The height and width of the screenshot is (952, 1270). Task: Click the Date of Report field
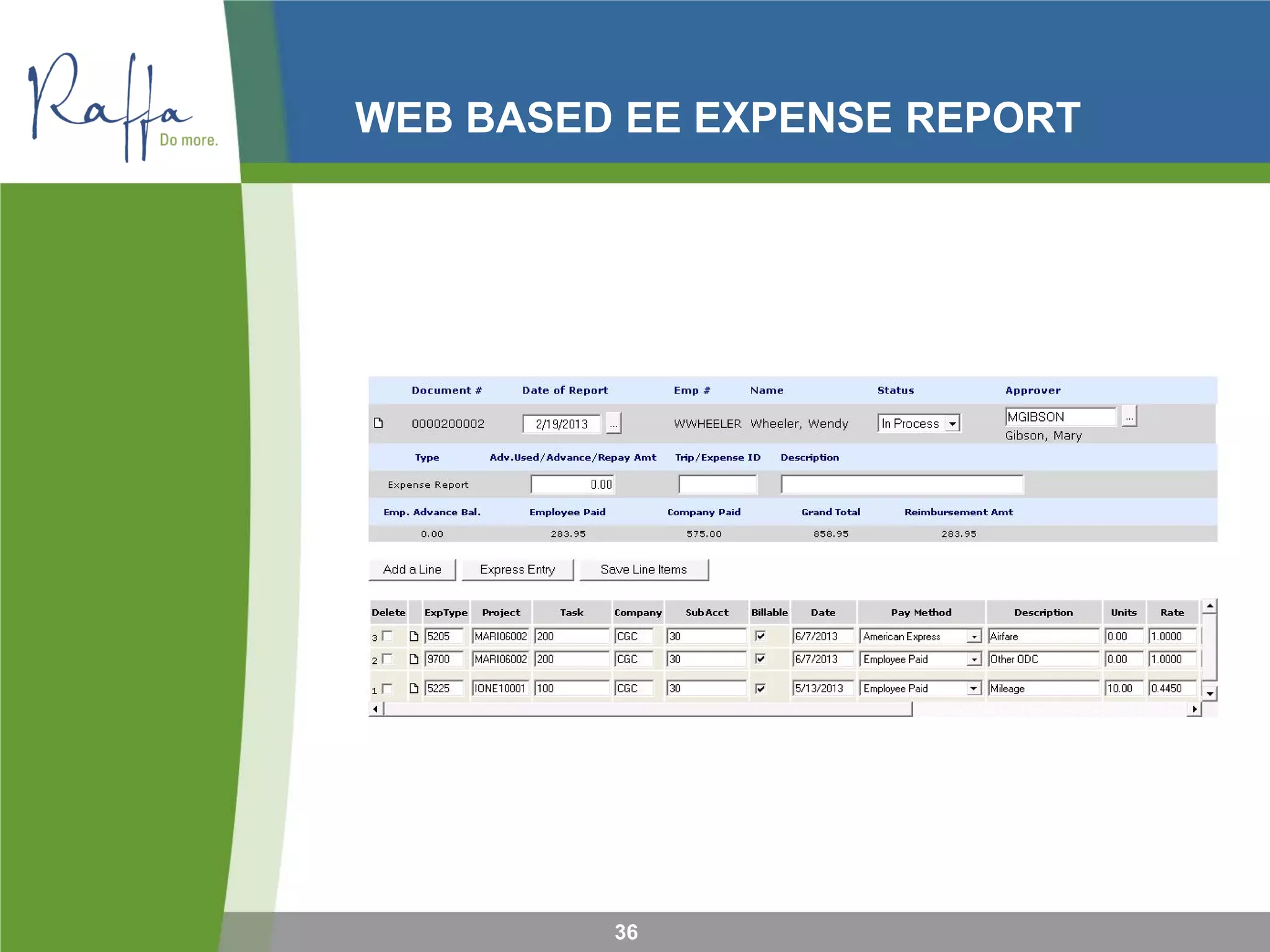(562, 424)
